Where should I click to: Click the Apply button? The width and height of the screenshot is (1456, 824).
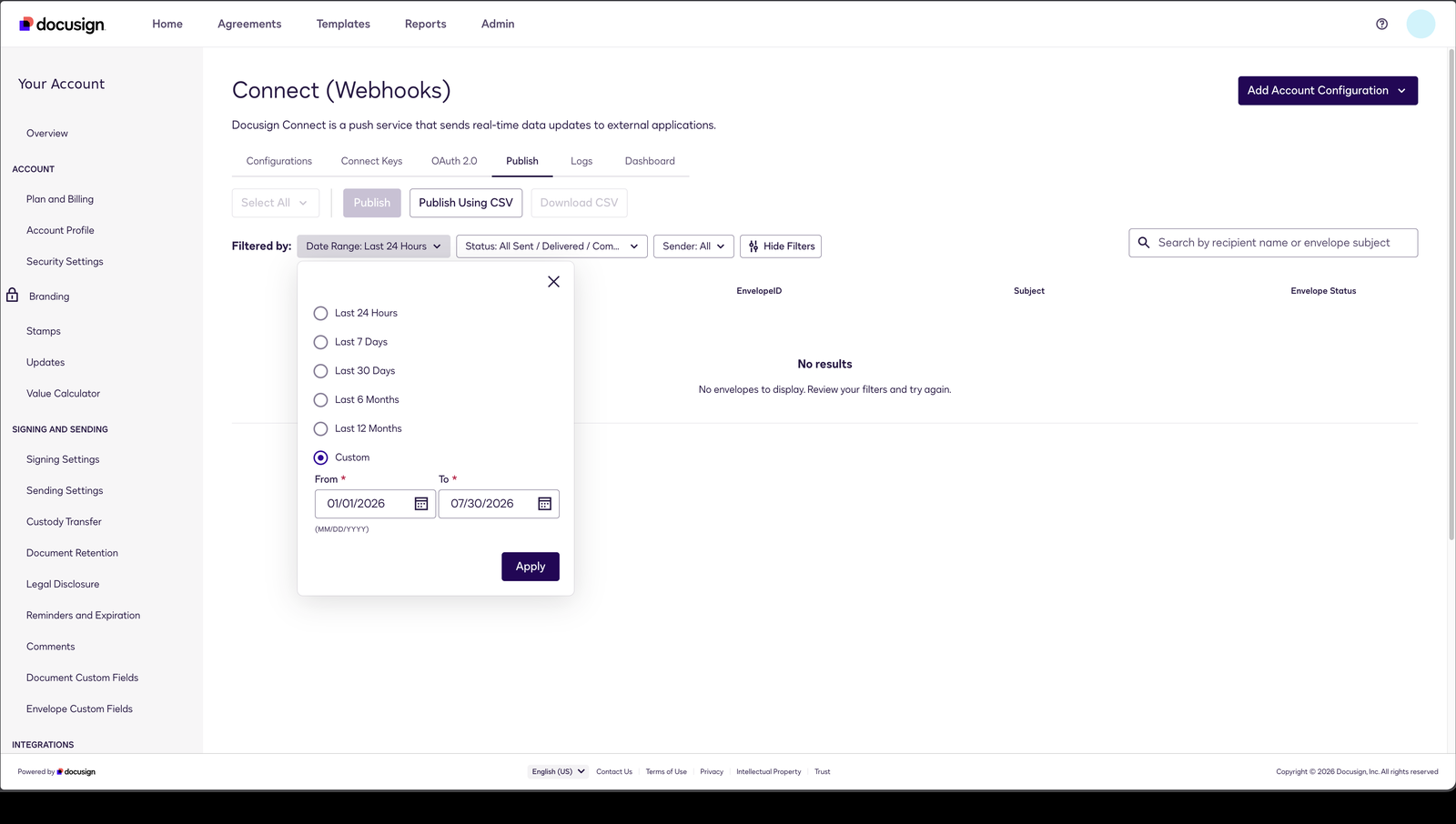click(x=531, y=567)
